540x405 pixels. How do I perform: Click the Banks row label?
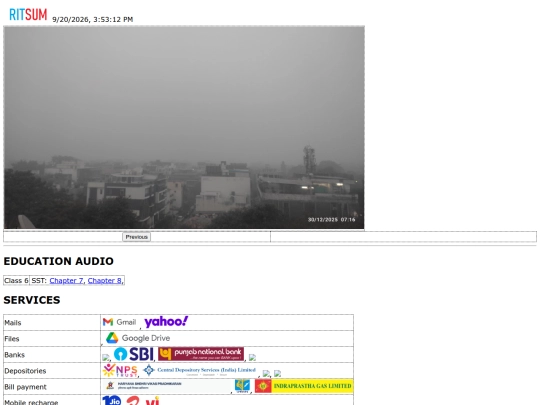click(14, 355)
